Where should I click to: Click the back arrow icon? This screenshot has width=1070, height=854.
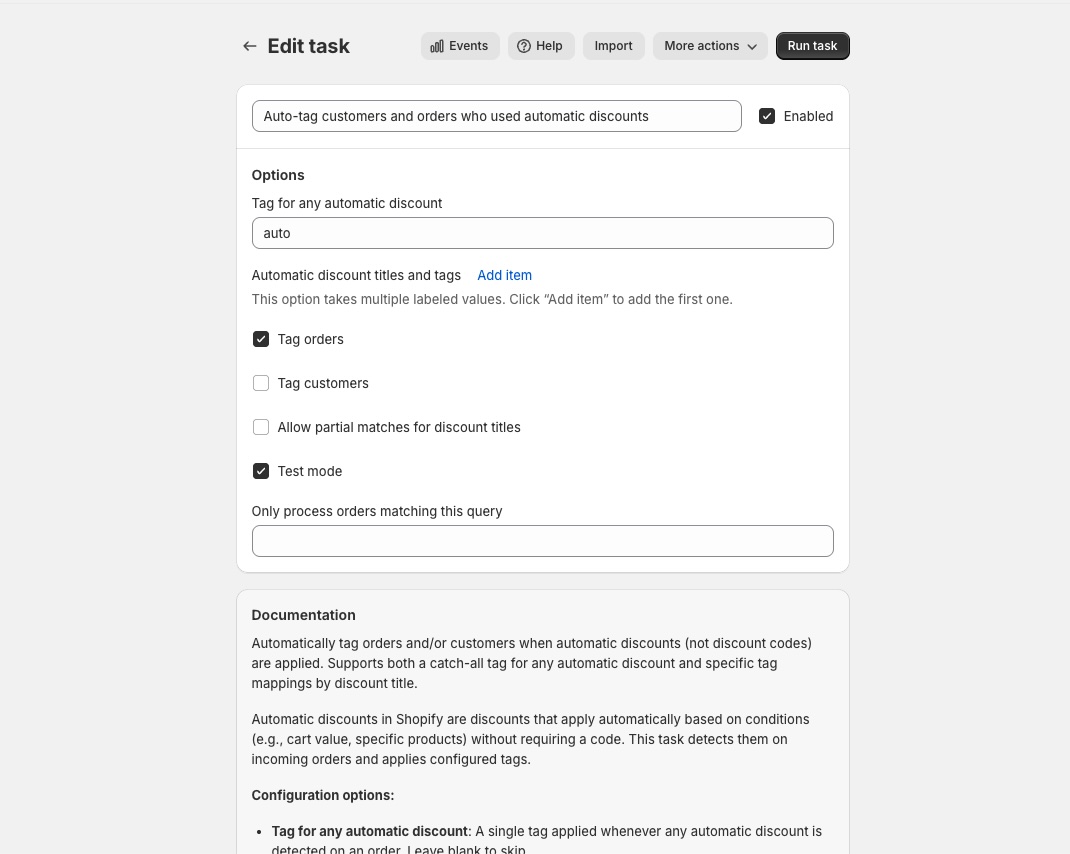point(249,46)
